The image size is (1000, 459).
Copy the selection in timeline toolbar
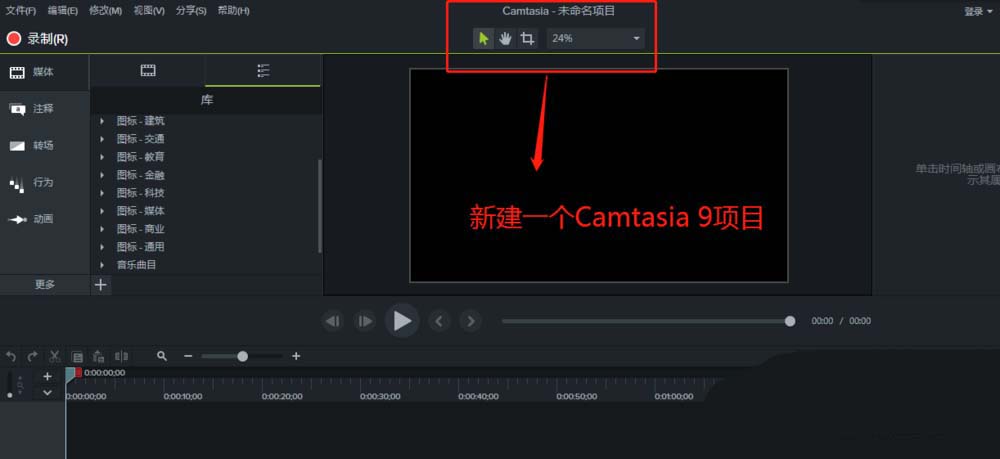77,356
